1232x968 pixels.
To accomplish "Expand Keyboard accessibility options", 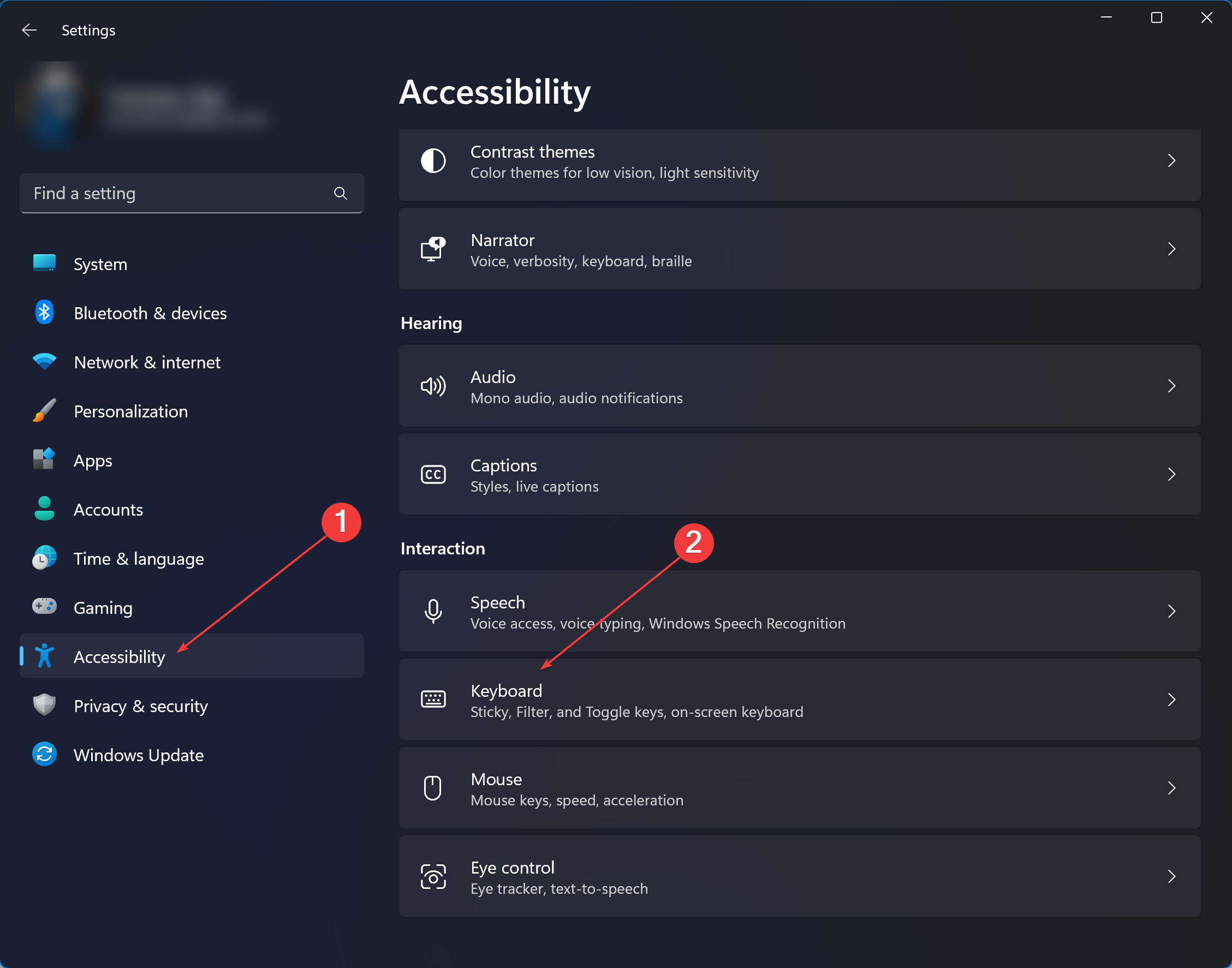I will click(800, 699).
